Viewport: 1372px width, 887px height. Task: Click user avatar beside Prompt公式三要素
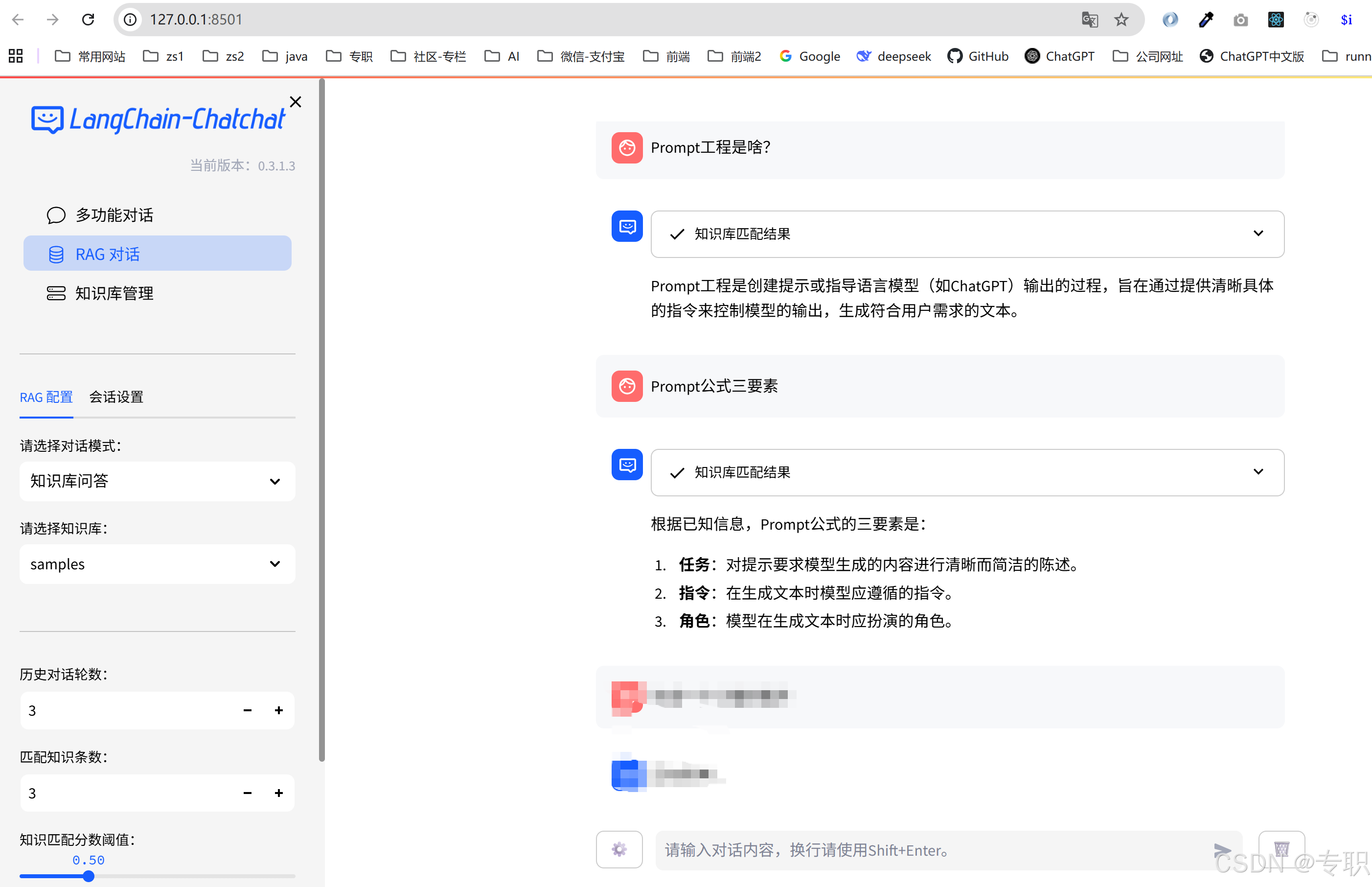[627, 386]
